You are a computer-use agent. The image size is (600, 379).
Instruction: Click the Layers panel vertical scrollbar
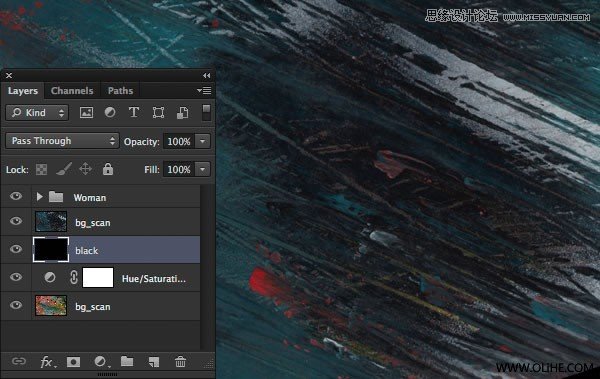click(207, 267)
